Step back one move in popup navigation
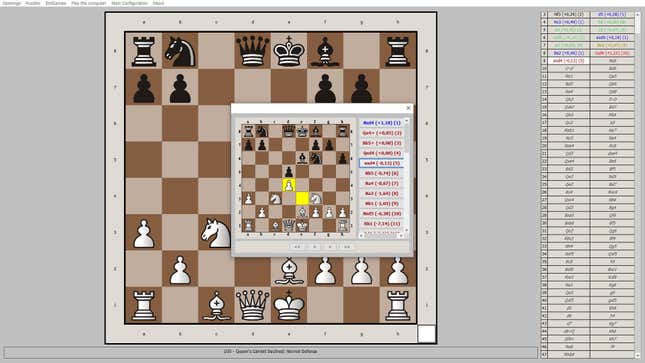The width and height of the screenshot is (645, 363). pyautogui.click(x=314, y=247)
